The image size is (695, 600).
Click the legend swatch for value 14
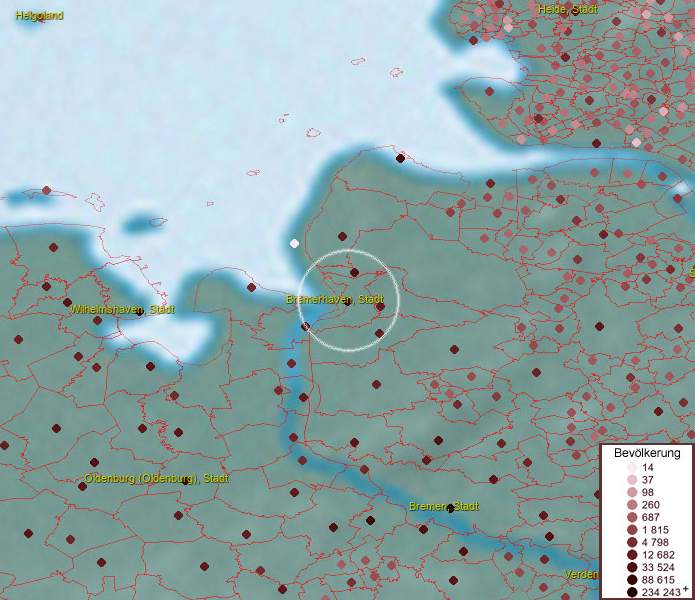[x=632, y=467]
